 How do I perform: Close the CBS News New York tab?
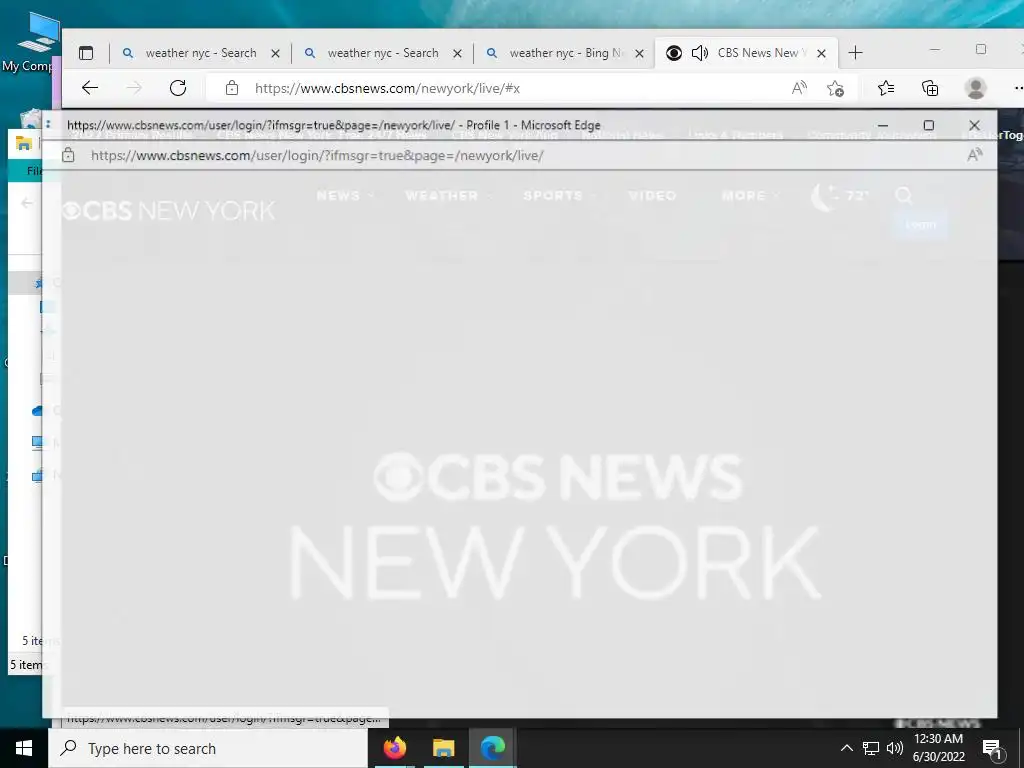(x=822, y=54)
